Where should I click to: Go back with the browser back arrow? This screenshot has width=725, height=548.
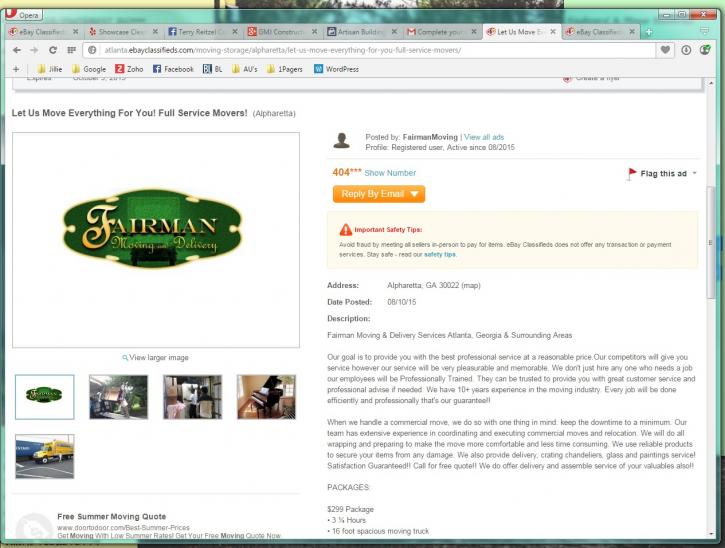[x=17, y=50]
